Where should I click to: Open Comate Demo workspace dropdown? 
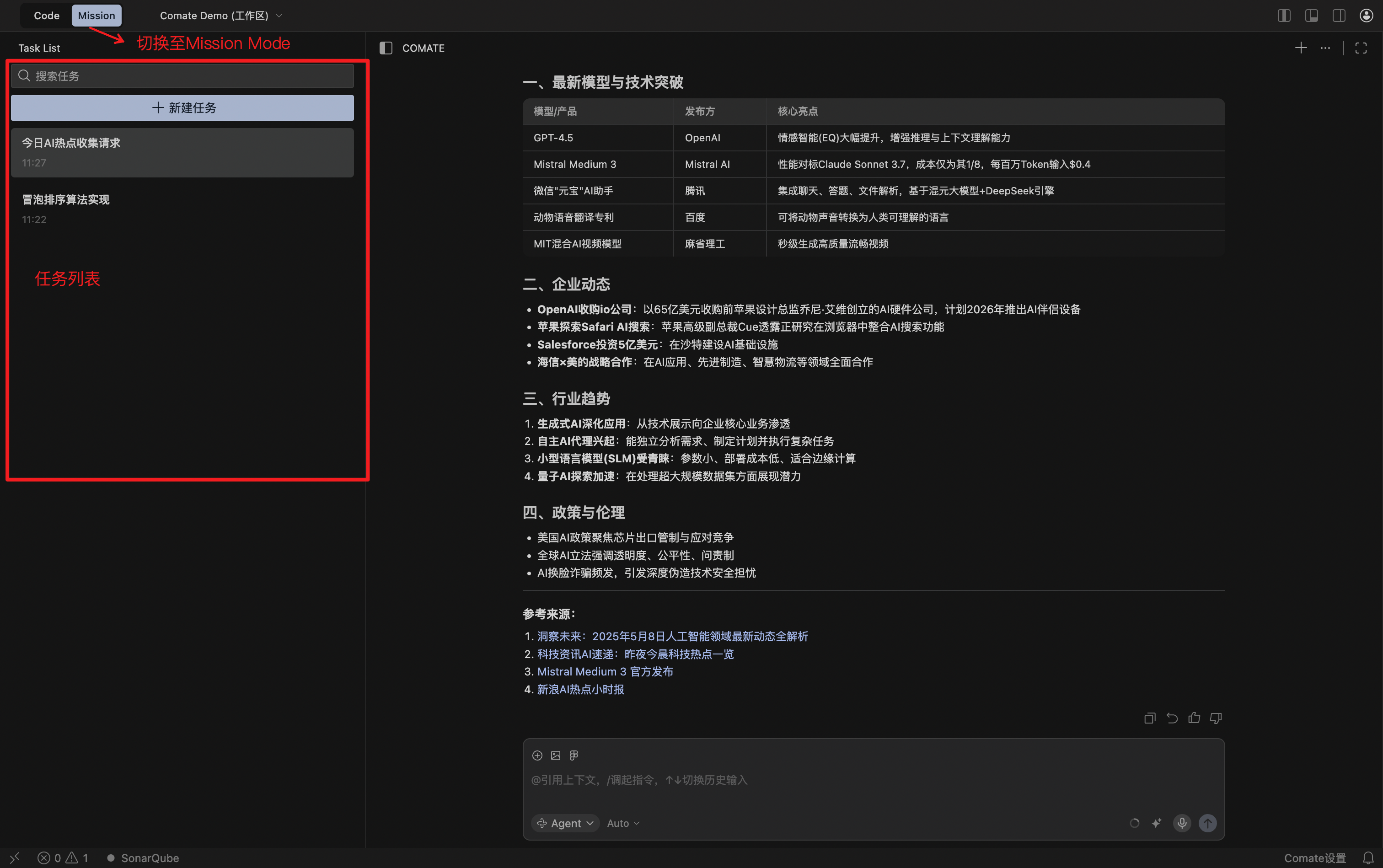(221, 16)
